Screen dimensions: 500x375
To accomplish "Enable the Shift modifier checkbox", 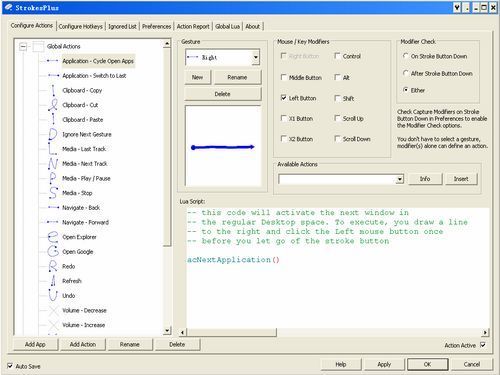I will coord(337,98).
